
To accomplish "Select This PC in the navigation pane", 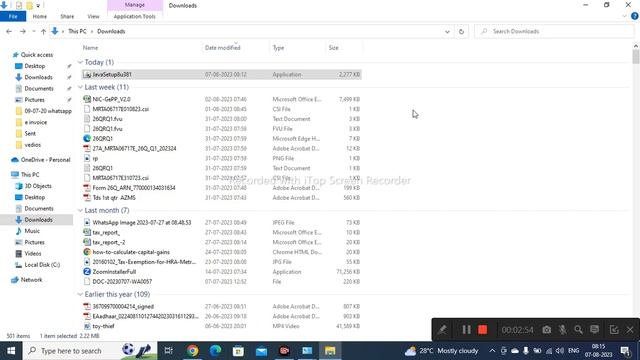I will pos(30,175).
